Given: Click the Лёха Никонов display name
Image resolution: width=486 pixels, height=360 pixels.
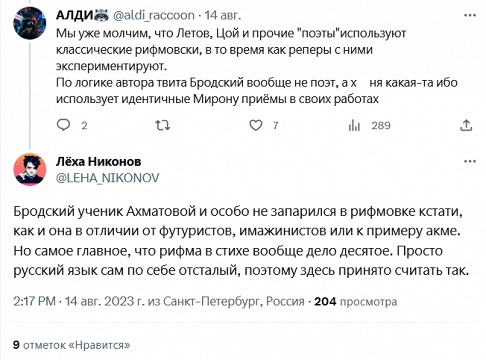Looking at the screenshot, I should click(x=98, y=162).
